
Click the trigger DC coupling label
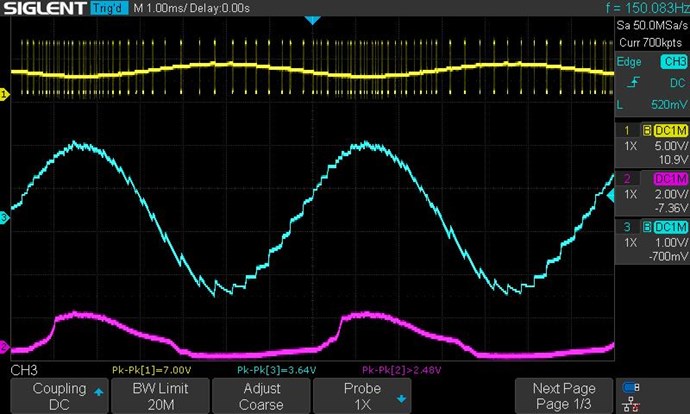tap(677, 83)
